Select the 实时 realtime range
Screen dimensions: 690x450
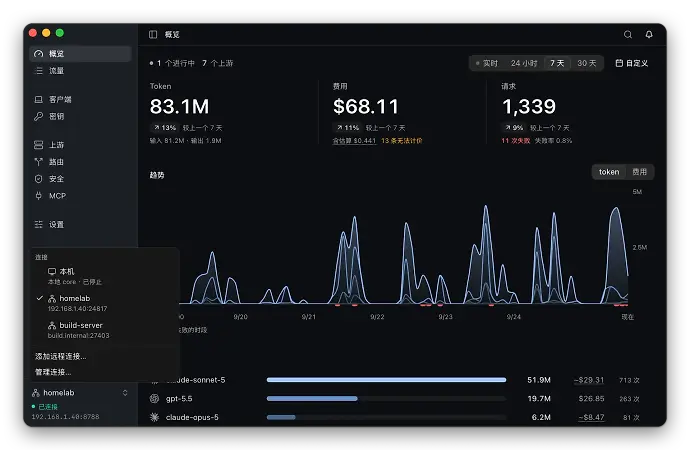pyautogui.click(x=487, y=63)
